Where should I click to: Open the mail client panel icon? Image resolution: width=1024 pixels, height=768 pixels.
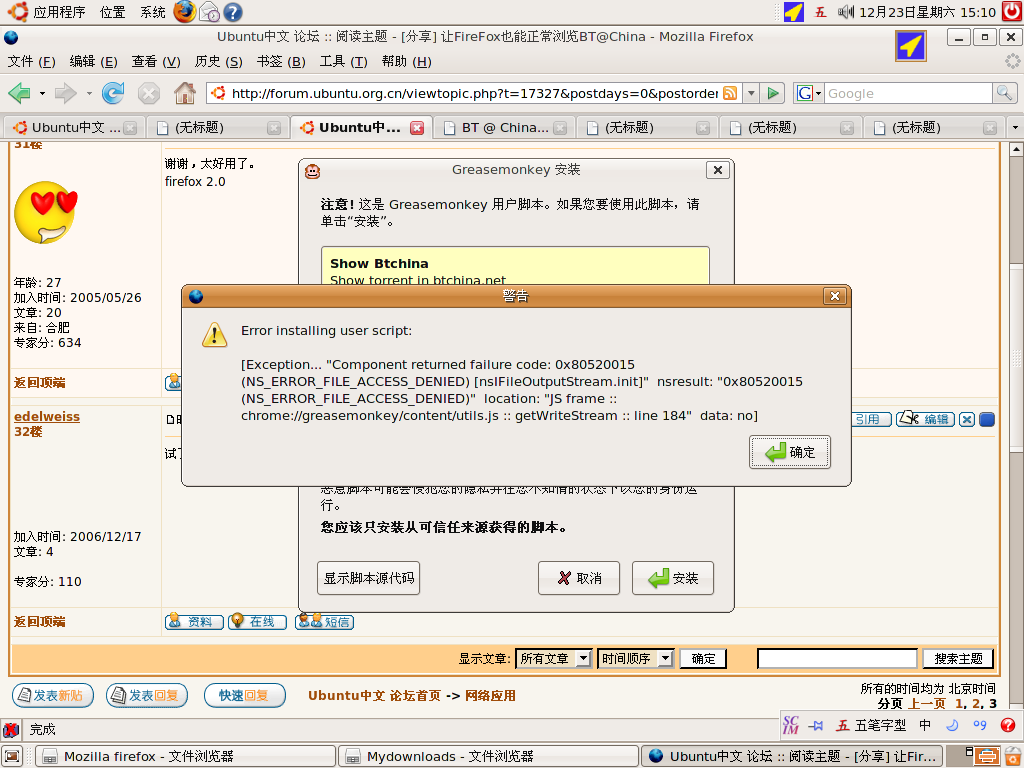pyautogui.click(x=209, y=12)
